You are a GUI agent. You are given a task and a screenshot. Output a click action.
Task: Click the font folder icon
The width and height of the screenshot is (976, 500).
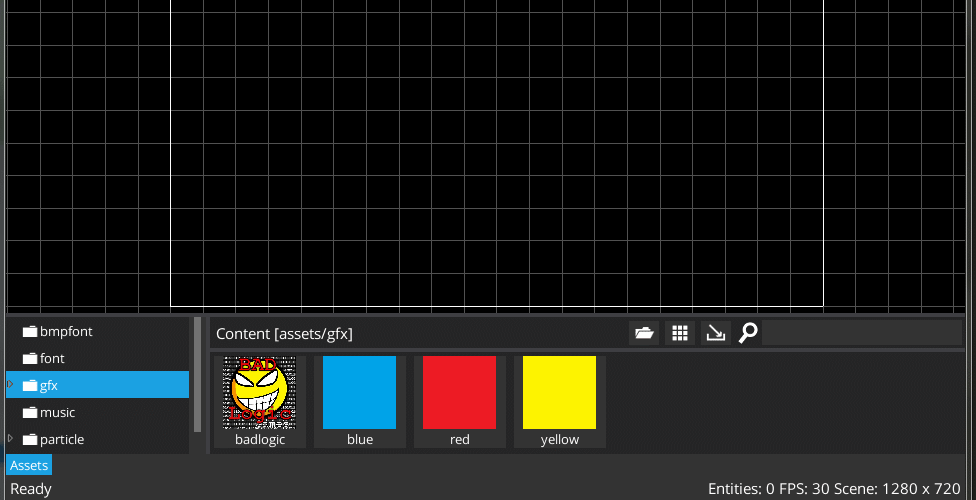(30, 359)
